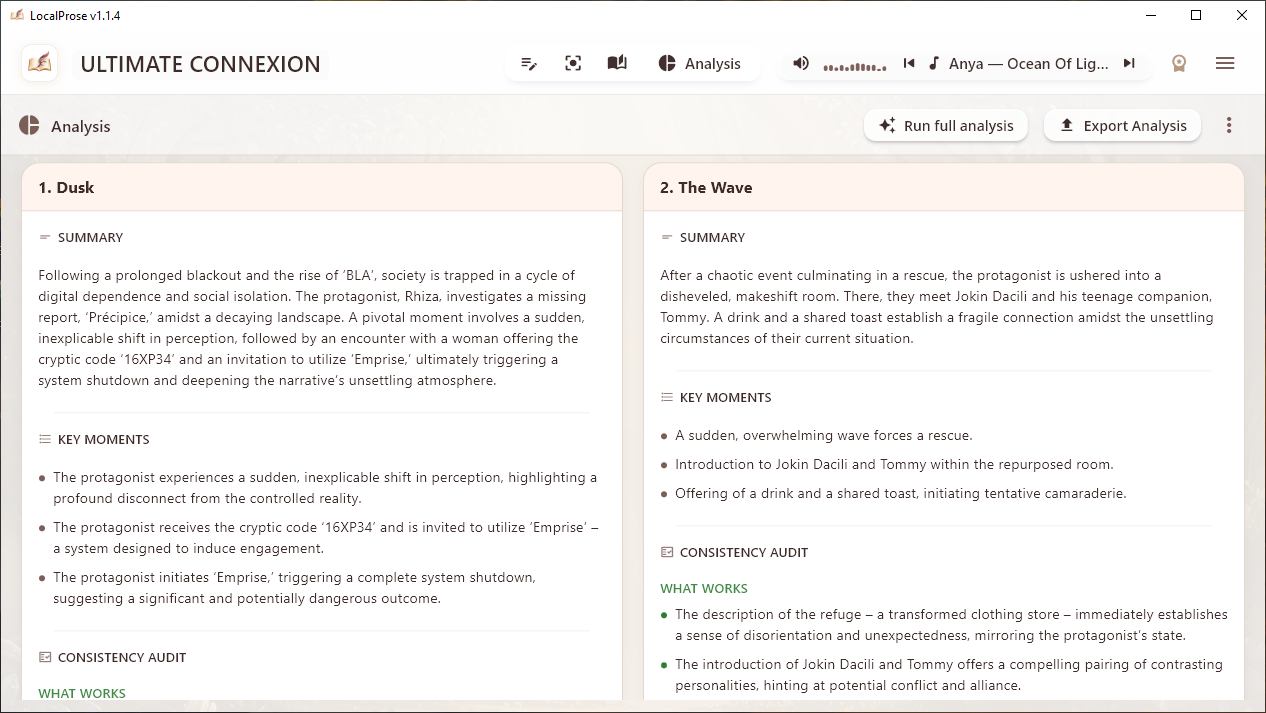Mute audio with the speaker icon
The width and height of the screenshot is (1266, 713).
tap(801, 62)
